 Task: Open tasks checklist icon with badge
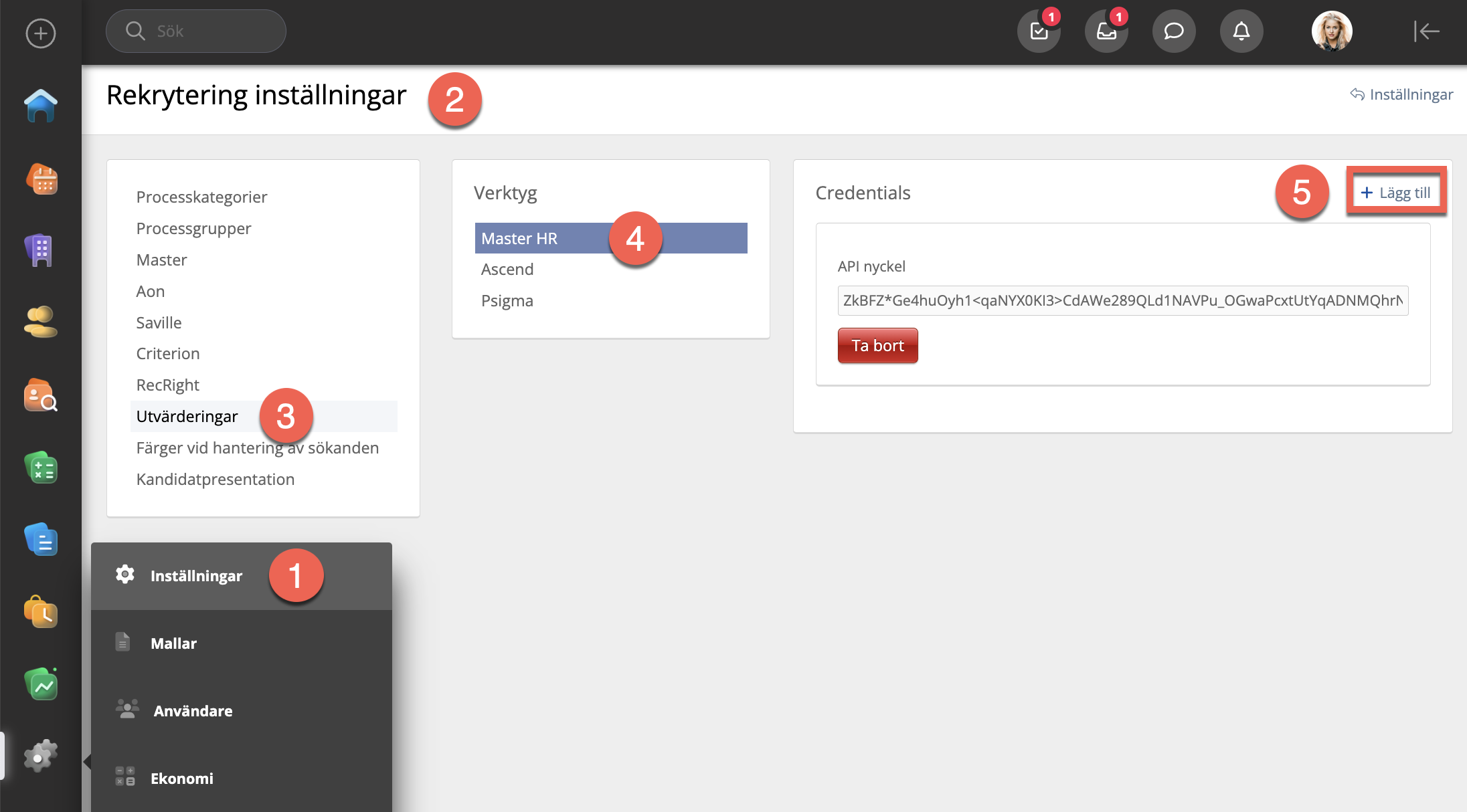coord(1039,31)
